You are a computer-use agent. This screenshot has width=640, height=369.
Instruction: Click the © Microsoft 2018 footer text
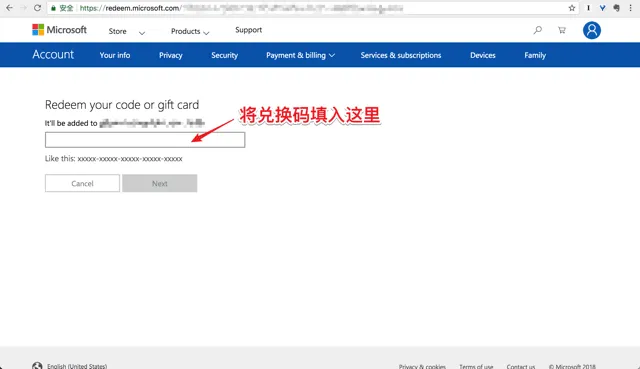pyautogui.click(x=572, y=366)
